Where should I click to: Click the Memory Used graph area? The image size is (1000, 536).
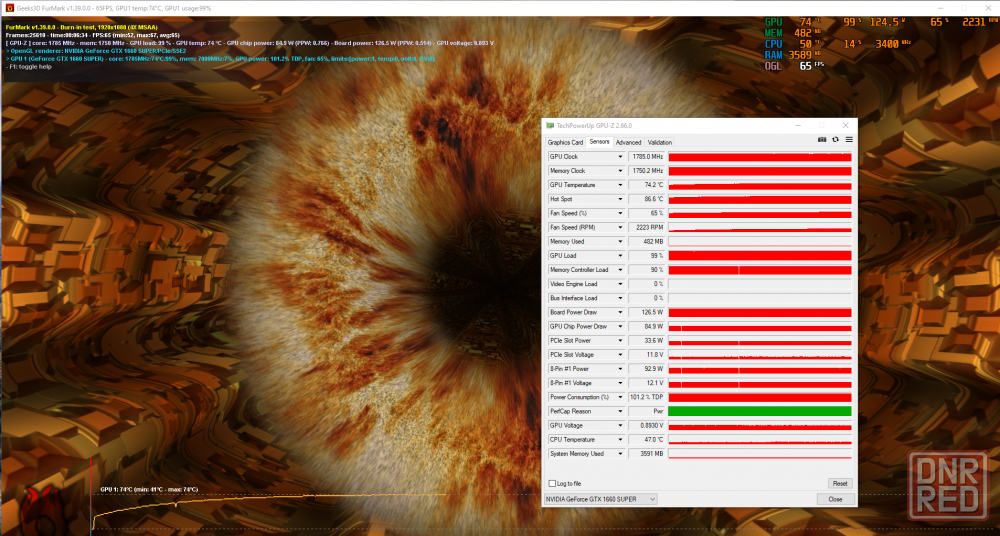pyautogui.click(x=760, y=242)
